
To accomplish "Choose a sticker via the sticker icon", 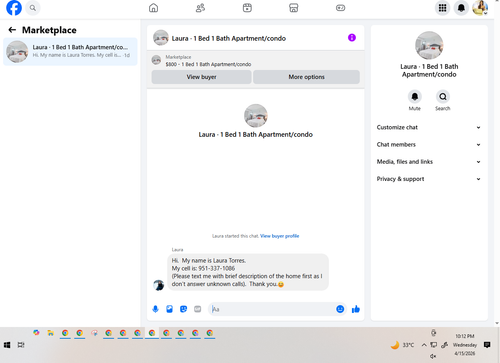I will (183, 309).
